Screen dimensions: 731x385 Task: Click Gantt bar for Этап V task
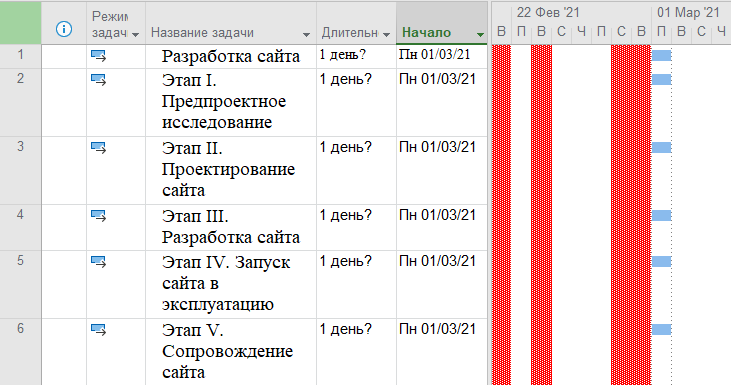point(662,330)
